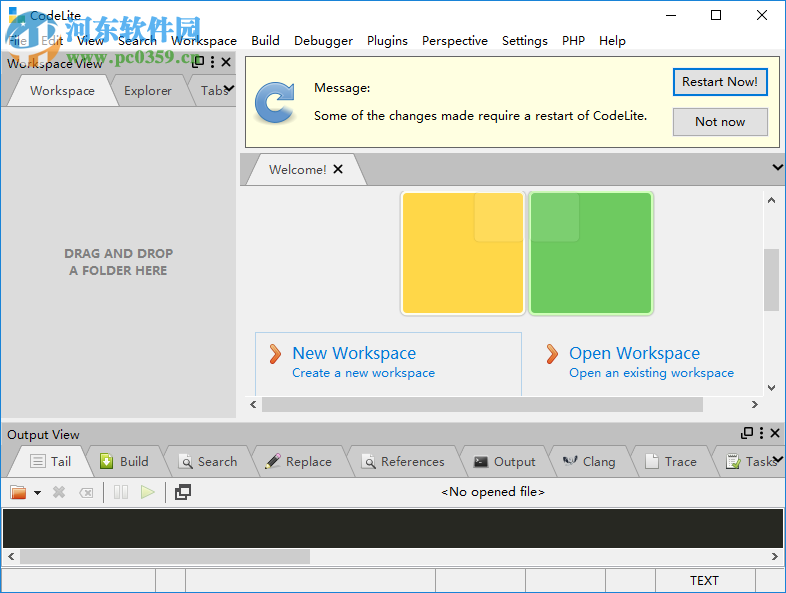Click the TEXT status bar field
The width and height of the screenshot is (786, 593).
(x=704, y=580)
